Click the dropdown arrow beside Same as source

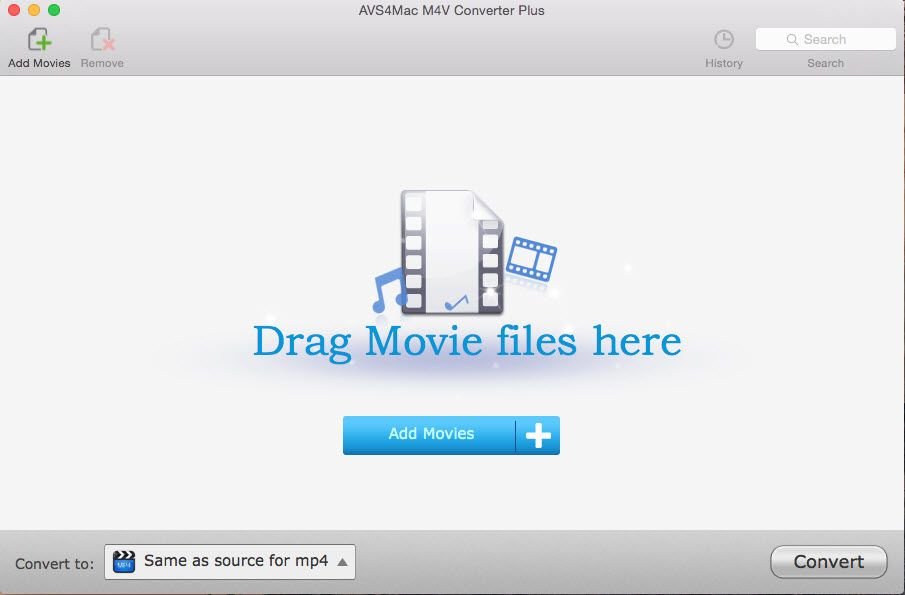click(342, 562)
